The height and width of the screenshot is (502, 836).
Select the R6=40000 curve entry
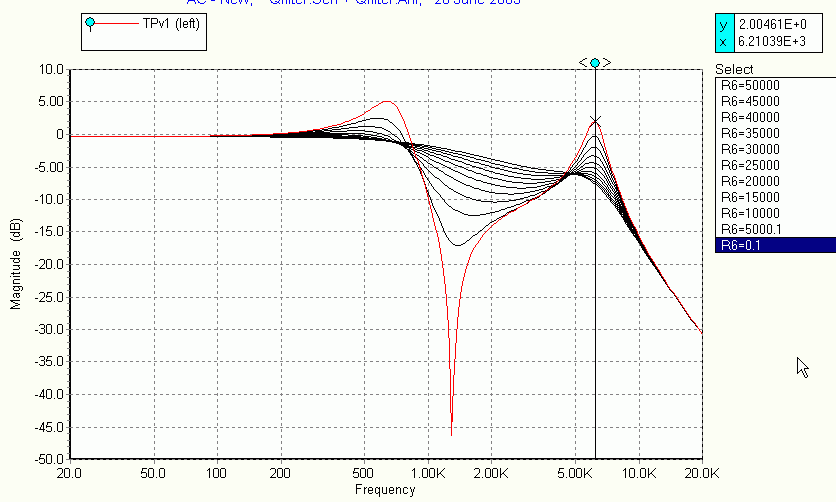tap(776, 117)
